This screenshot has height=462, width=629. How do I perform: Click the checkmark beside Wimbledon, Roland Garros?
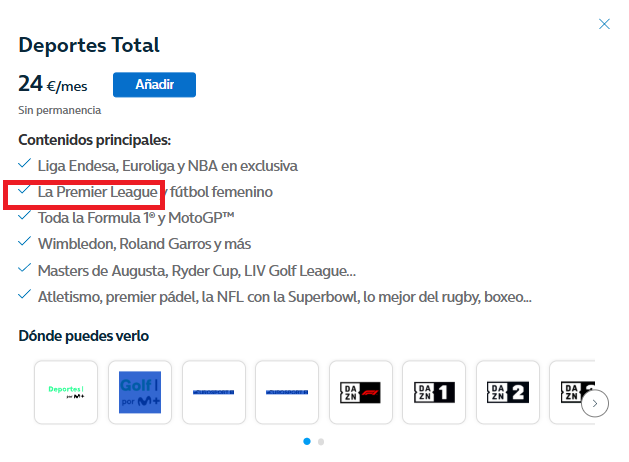24,242
